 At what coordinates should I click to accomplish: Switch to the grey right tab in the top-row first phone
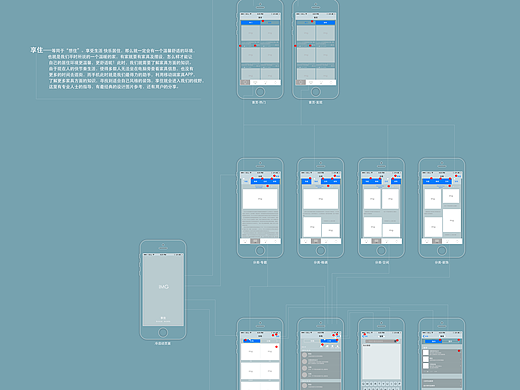coord(270,23)
